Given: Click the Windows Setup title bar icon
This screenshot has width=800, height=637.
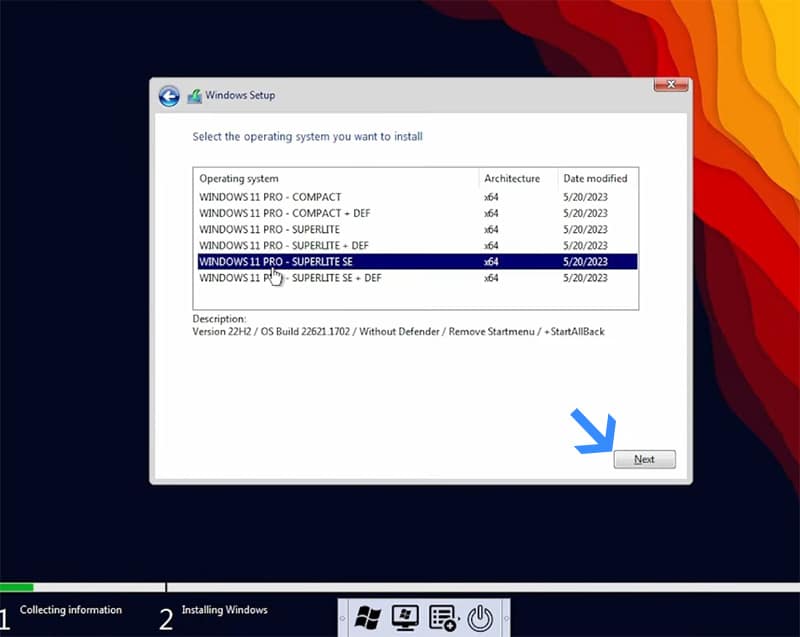Looking at the screenshot, I should tap(194, 95).
